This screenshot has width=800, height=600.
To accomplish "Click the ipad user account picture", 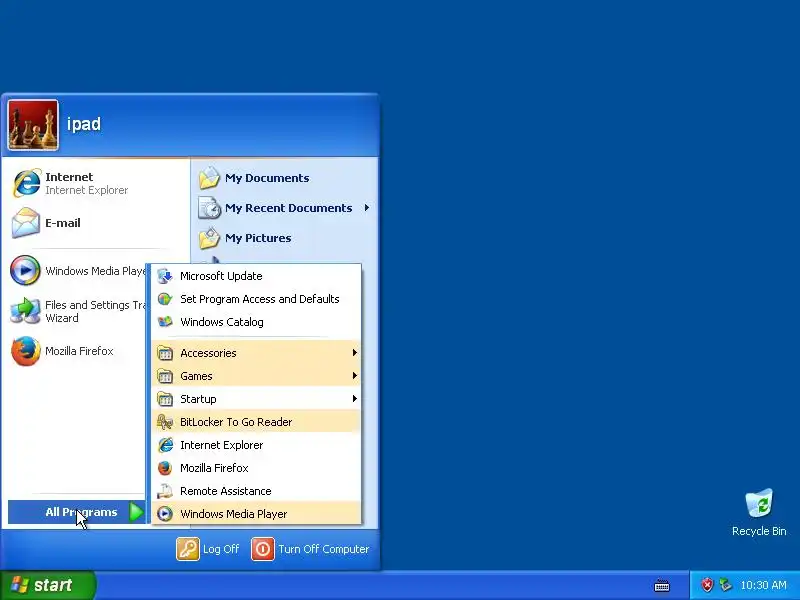I will tap(33, 126).
